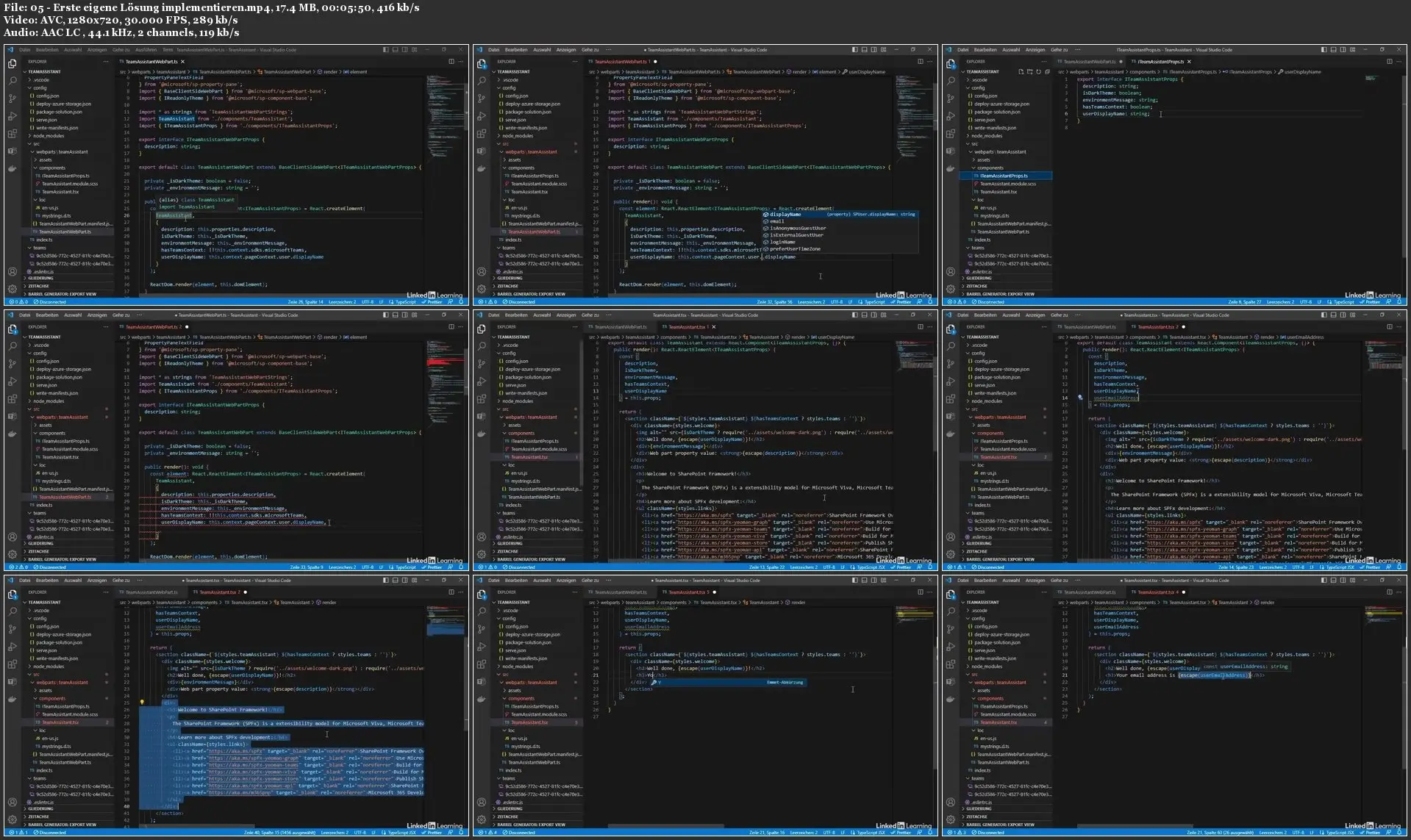Select ITeamAssistantProps.ts file in top-right explorer

click(1006, 176)
